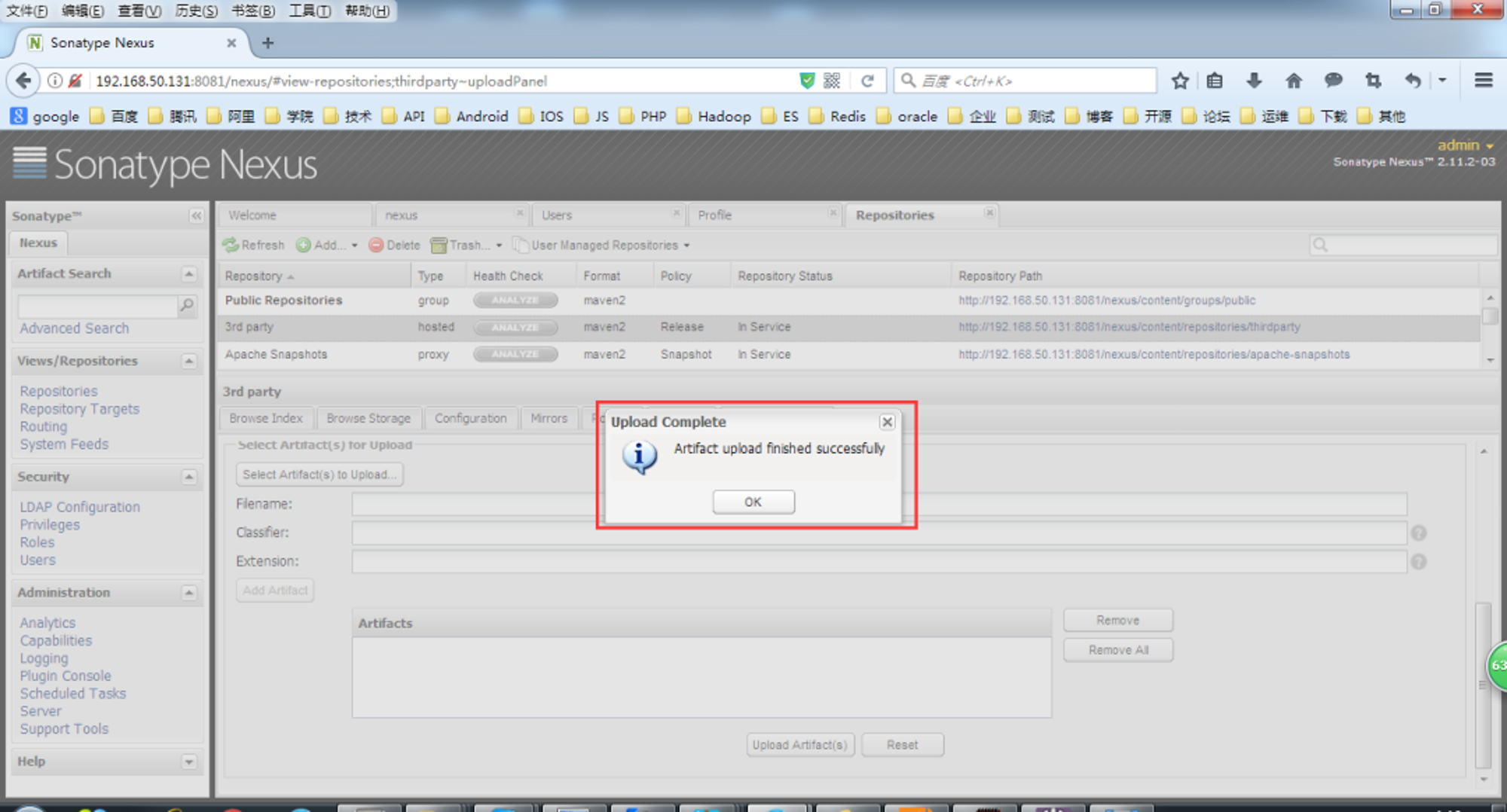
Task: Click the Refresh toolbar button
Action: (x=253, y=245)
